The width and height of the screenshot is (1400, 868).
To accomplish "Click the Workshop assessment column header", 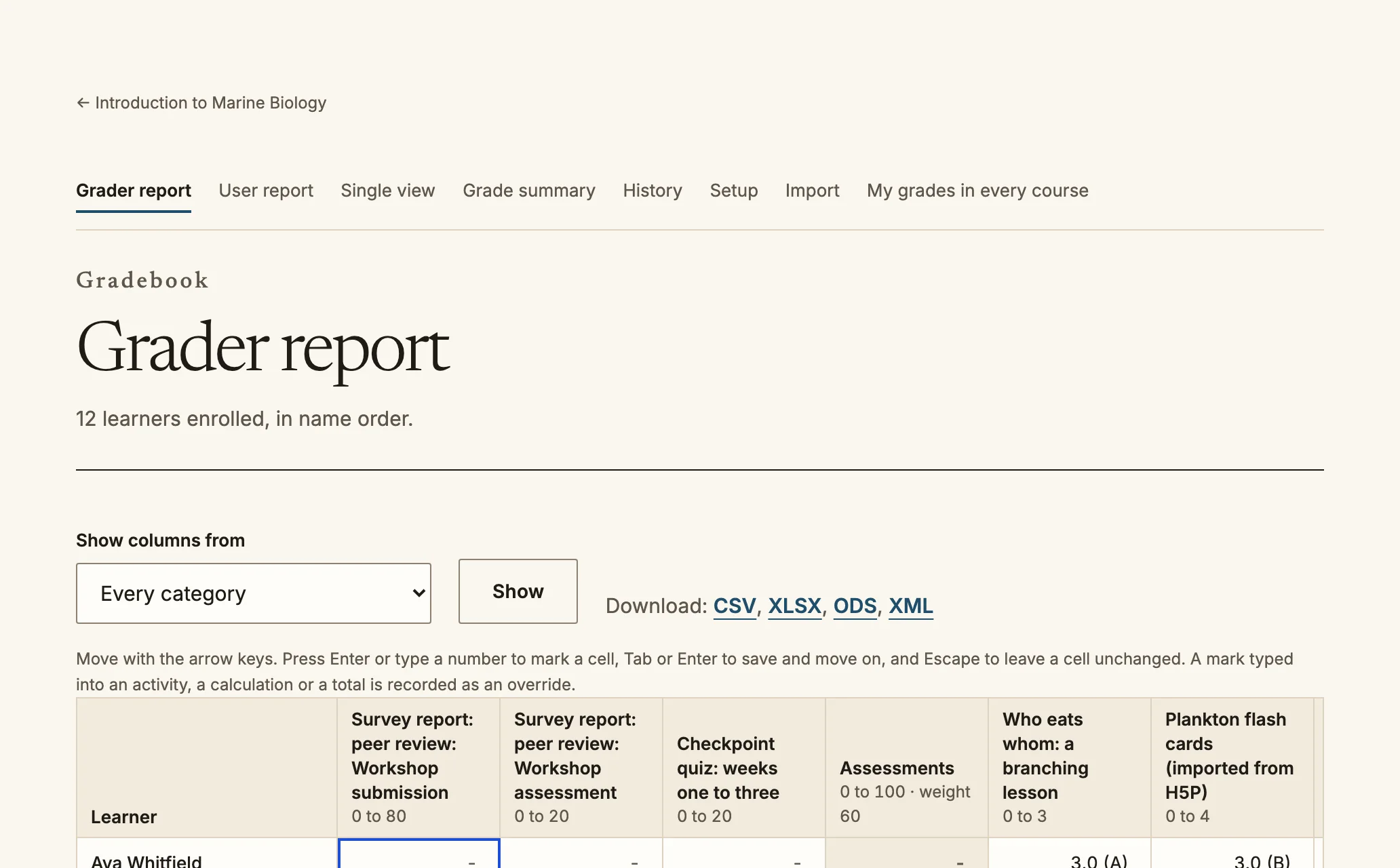I will click(x=581, y=768).
